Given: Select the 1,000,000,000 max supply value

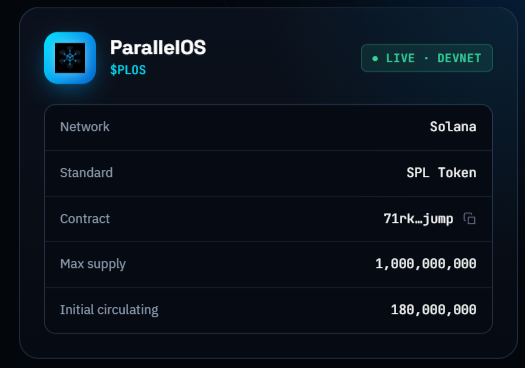Looking at the screenshot, I should coord(426,264).
